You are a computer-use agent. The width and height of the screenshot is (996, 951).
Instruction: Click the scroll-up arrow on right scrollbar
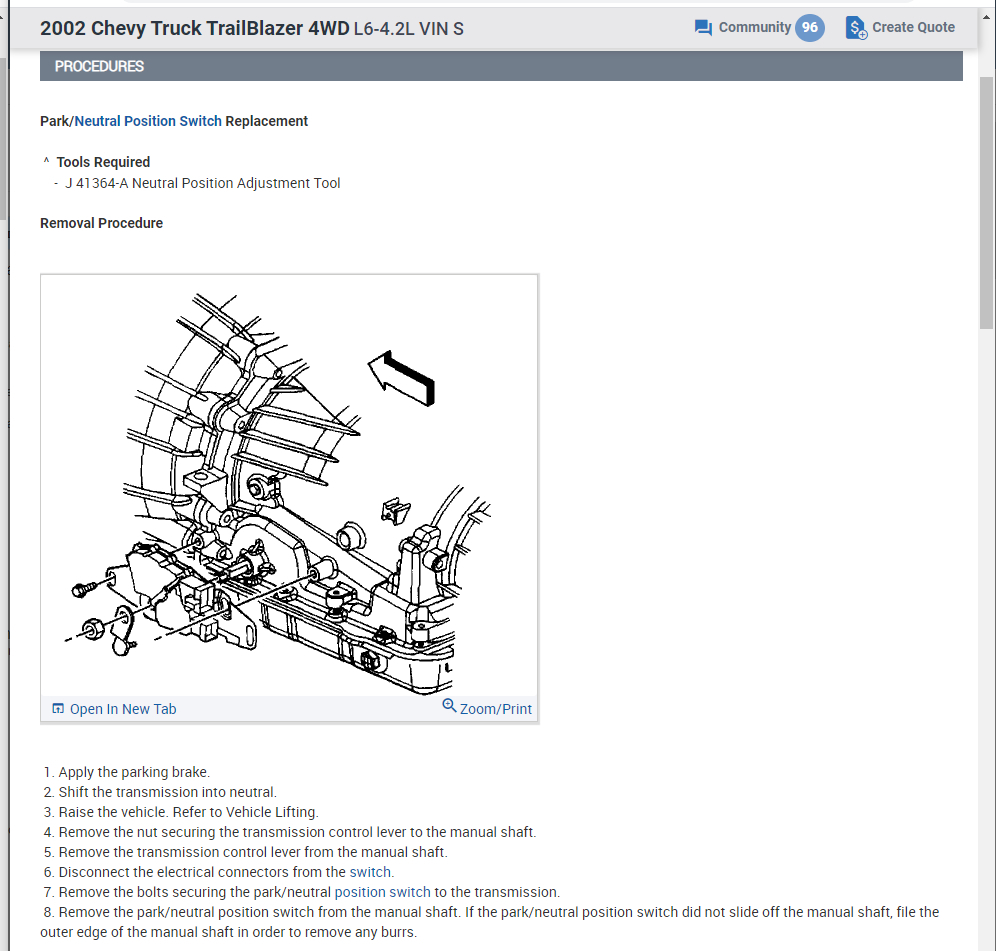pyautogui.click(x=986, y=17)
